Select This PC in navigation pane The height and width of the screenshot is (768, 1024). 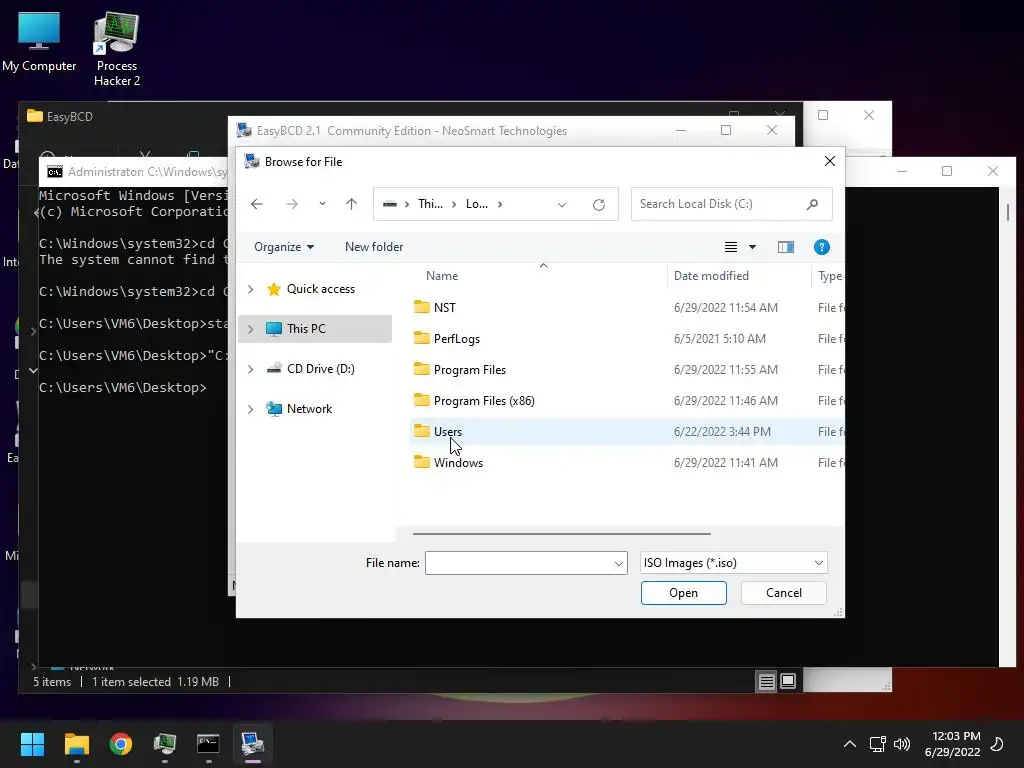pos(306,328)
